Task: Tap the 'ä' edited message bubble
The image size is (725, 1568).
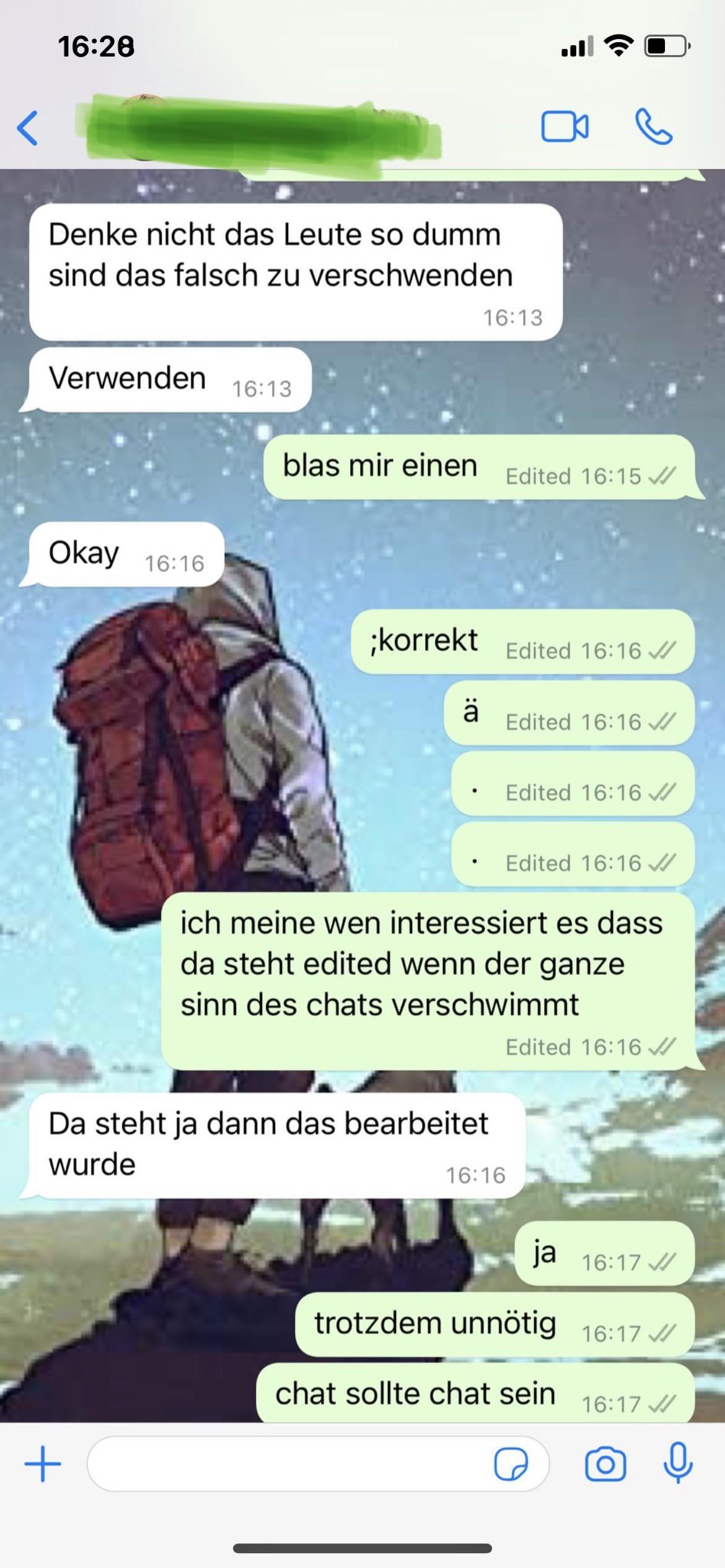Action: click(569, 713)
